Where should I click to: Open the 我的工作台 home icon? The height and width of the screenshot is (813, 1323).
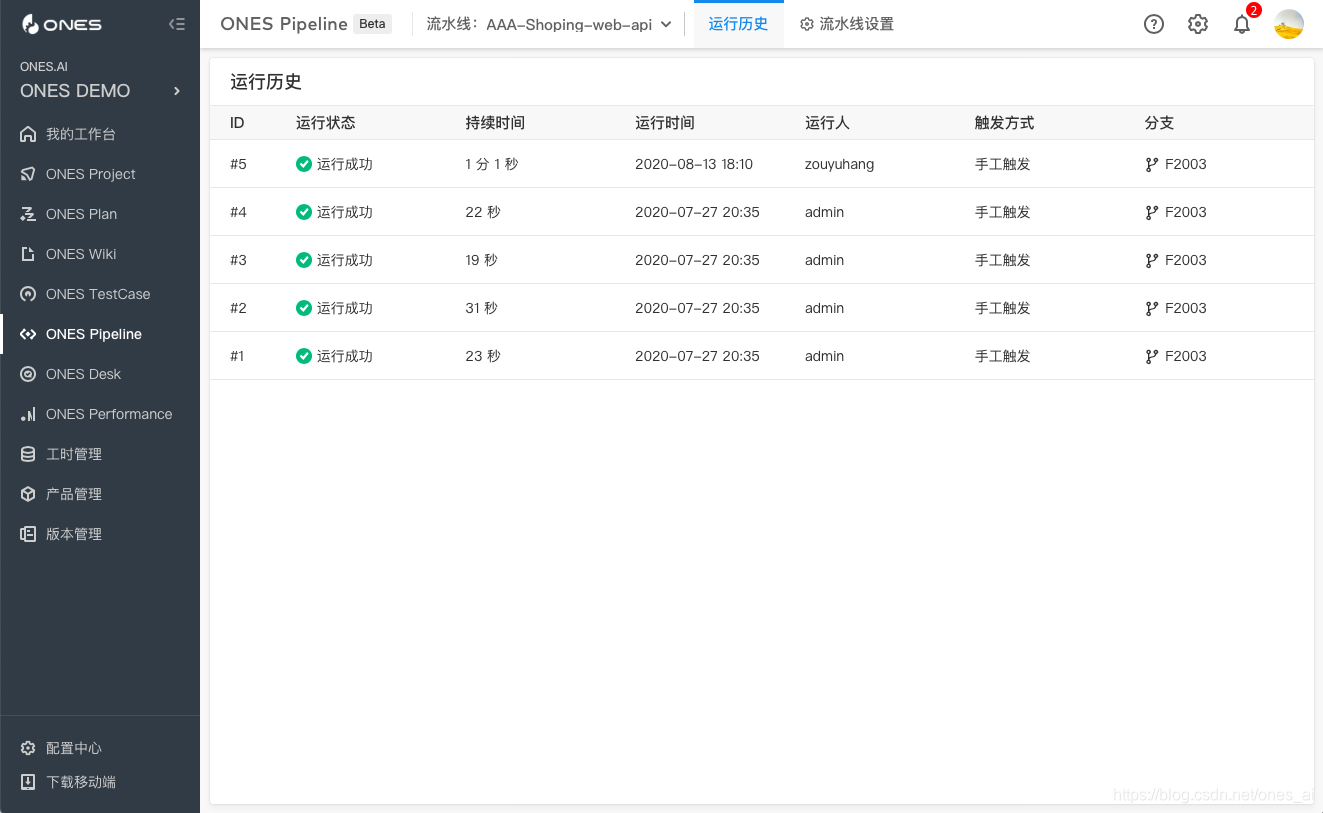(28, 134)
